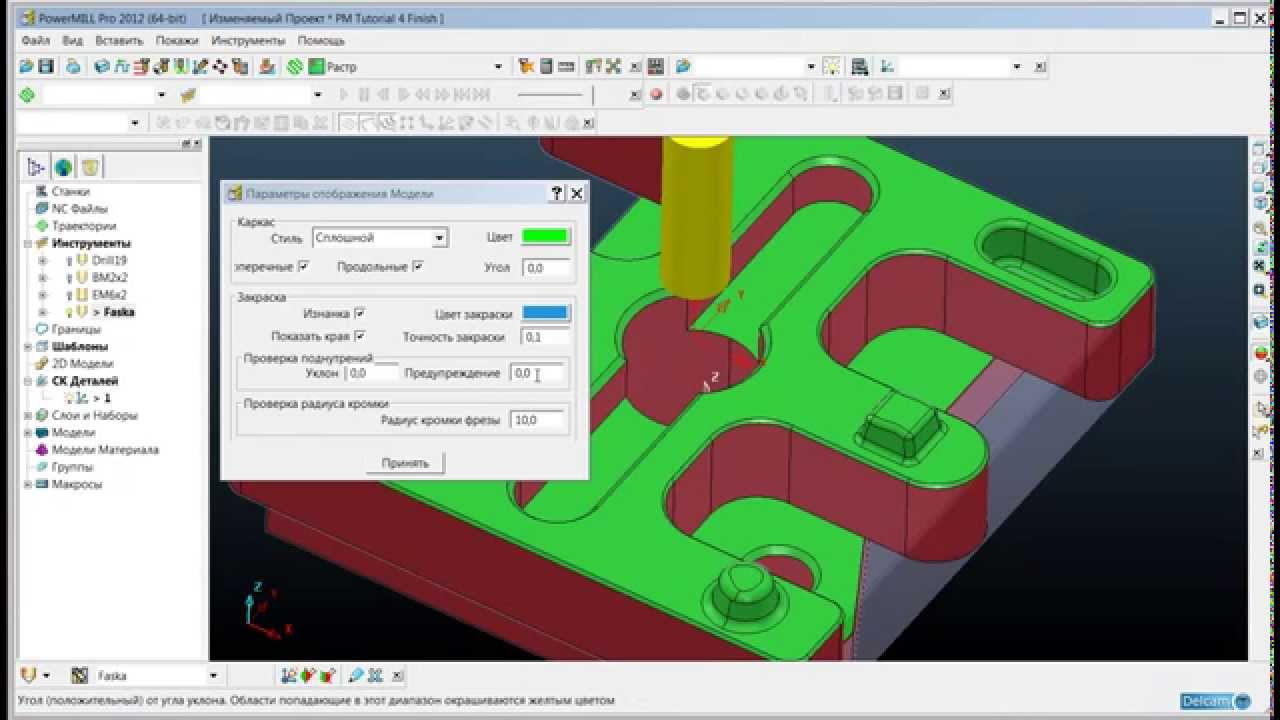Viewport: 1280px width, 720px height.
Task: Click the calculator icon in the top toolbar
Action: [546, 67]
